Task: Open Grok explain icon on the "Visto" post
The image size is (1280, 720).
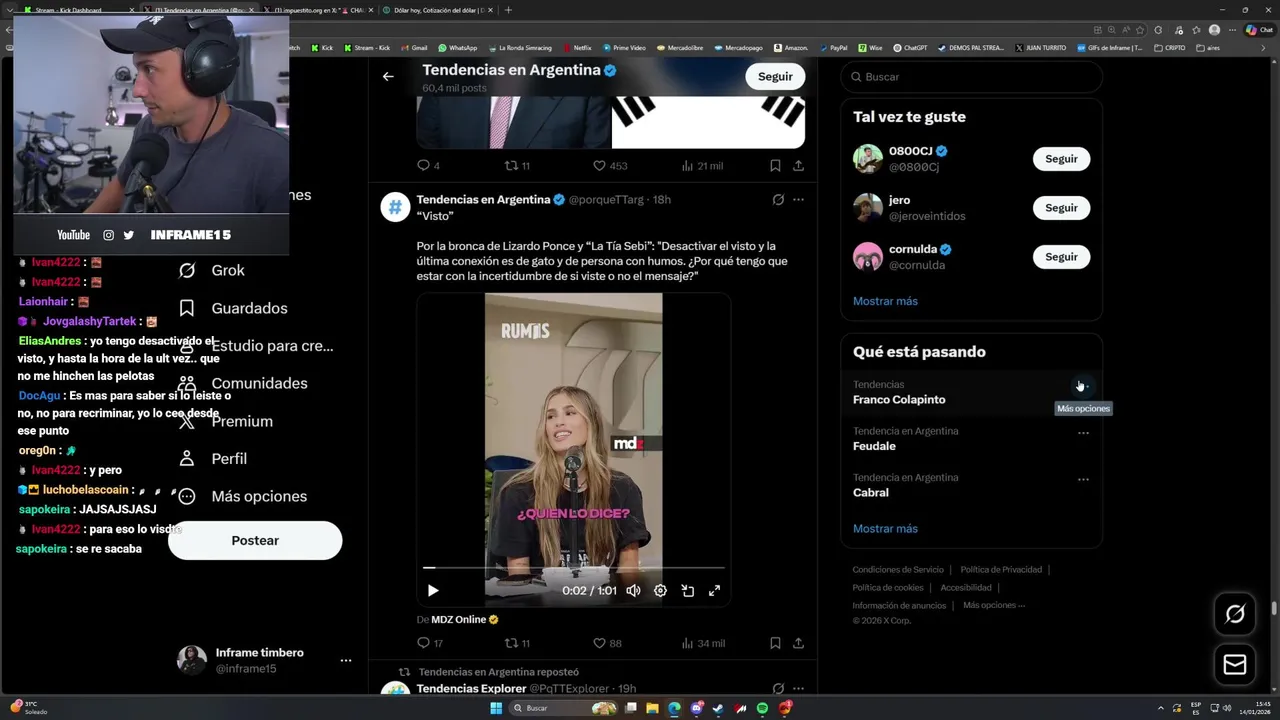Action: pyautogui.click(x=778, y=200)
